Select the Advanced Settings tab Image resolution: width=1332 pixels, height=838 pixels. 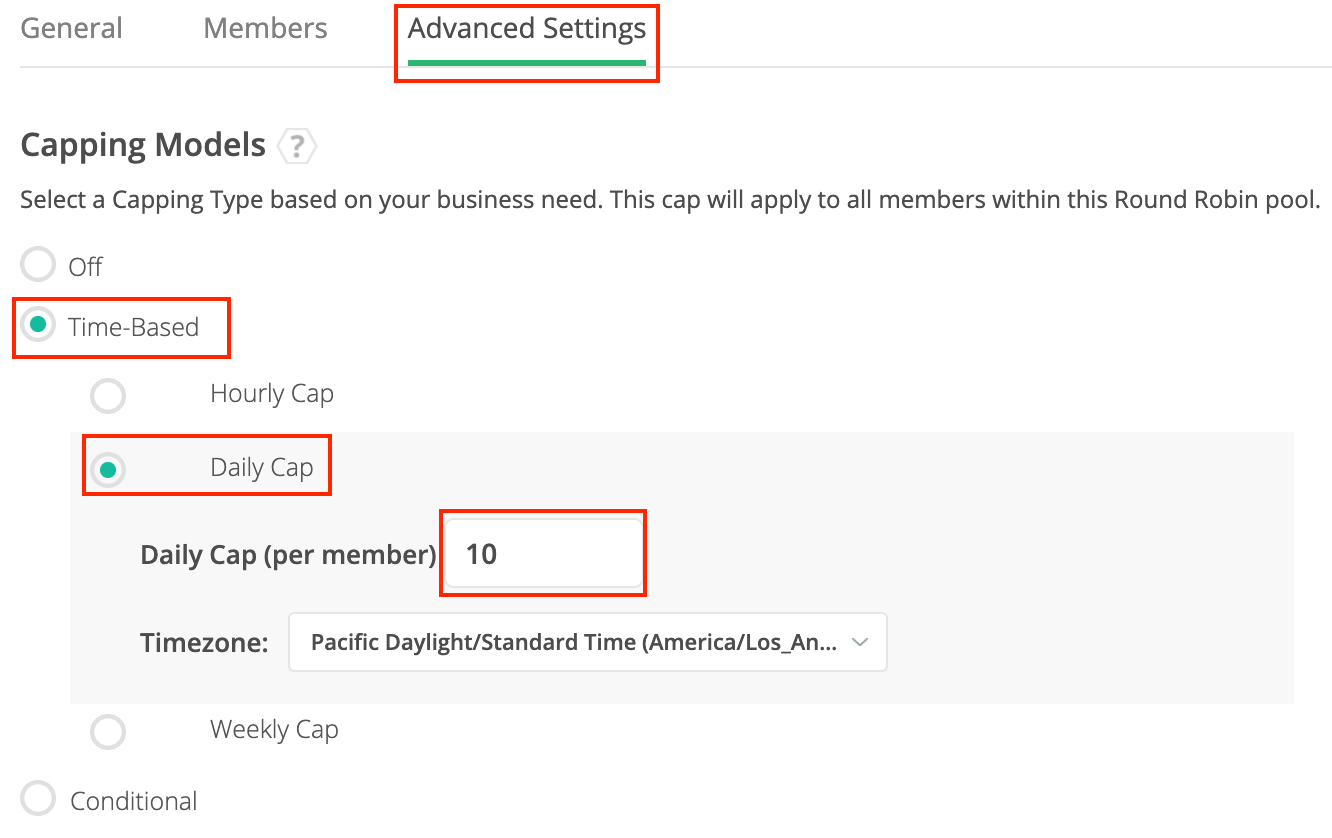tap(526, 28)
